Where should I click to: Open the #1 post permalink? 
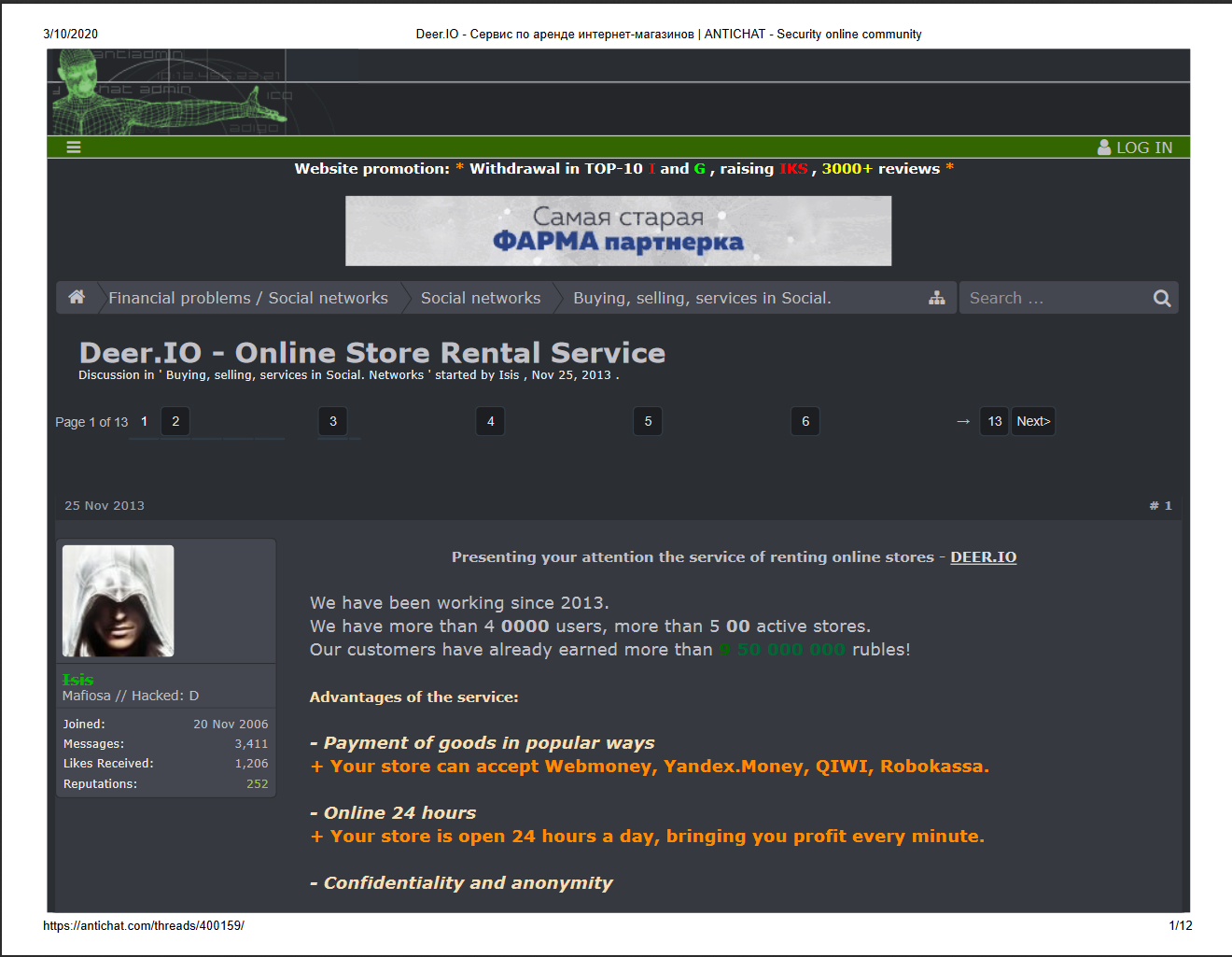1160,505
